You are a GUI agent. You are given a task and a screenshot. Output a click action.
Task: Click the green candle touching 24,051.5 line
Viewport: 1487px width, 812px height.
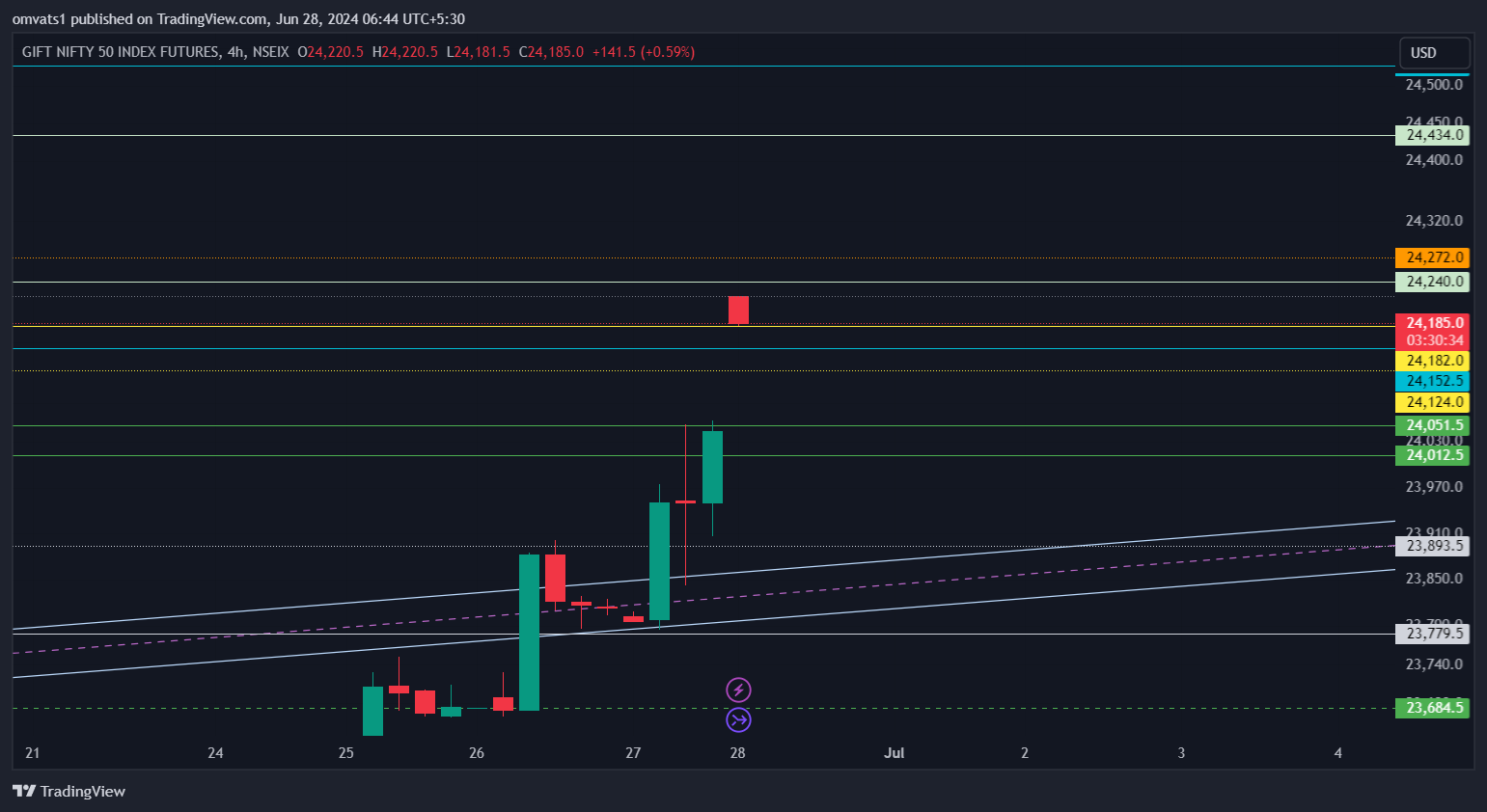tap(712, 468)
